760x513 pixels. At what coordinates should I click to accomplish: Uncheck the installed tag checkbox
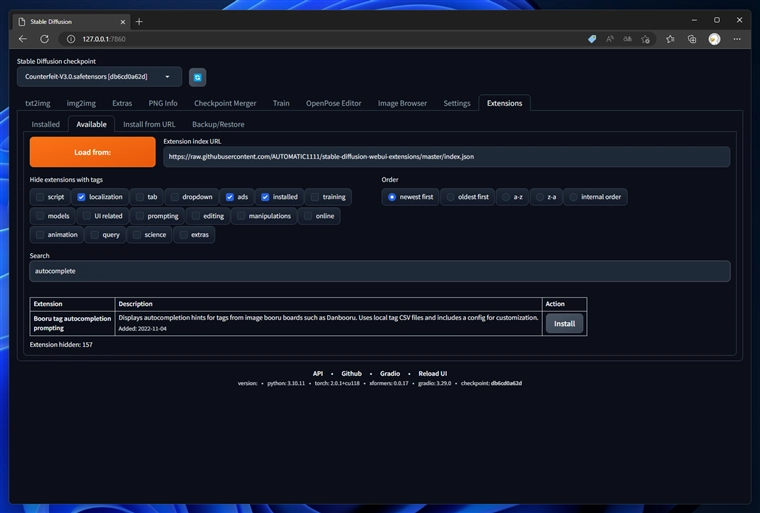[265, 197]
